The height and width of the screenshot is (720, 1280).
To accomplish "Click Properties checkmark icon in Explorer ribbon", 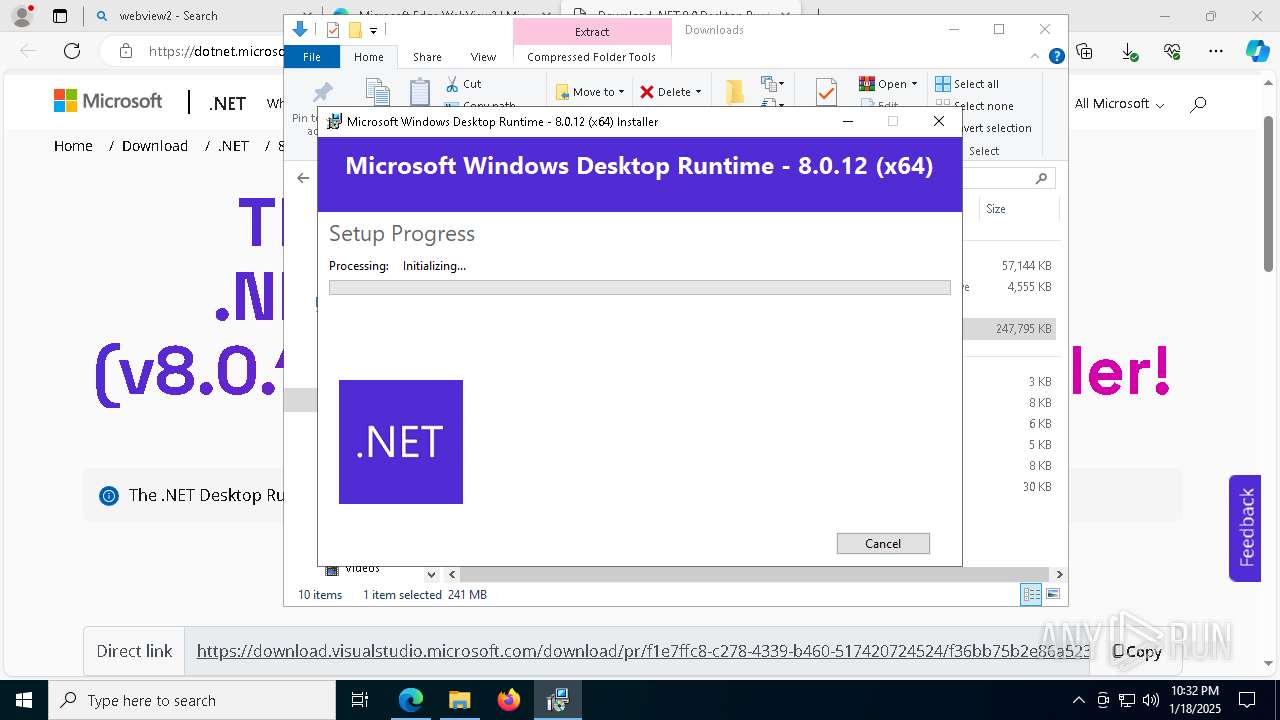I will pos(826,92).
